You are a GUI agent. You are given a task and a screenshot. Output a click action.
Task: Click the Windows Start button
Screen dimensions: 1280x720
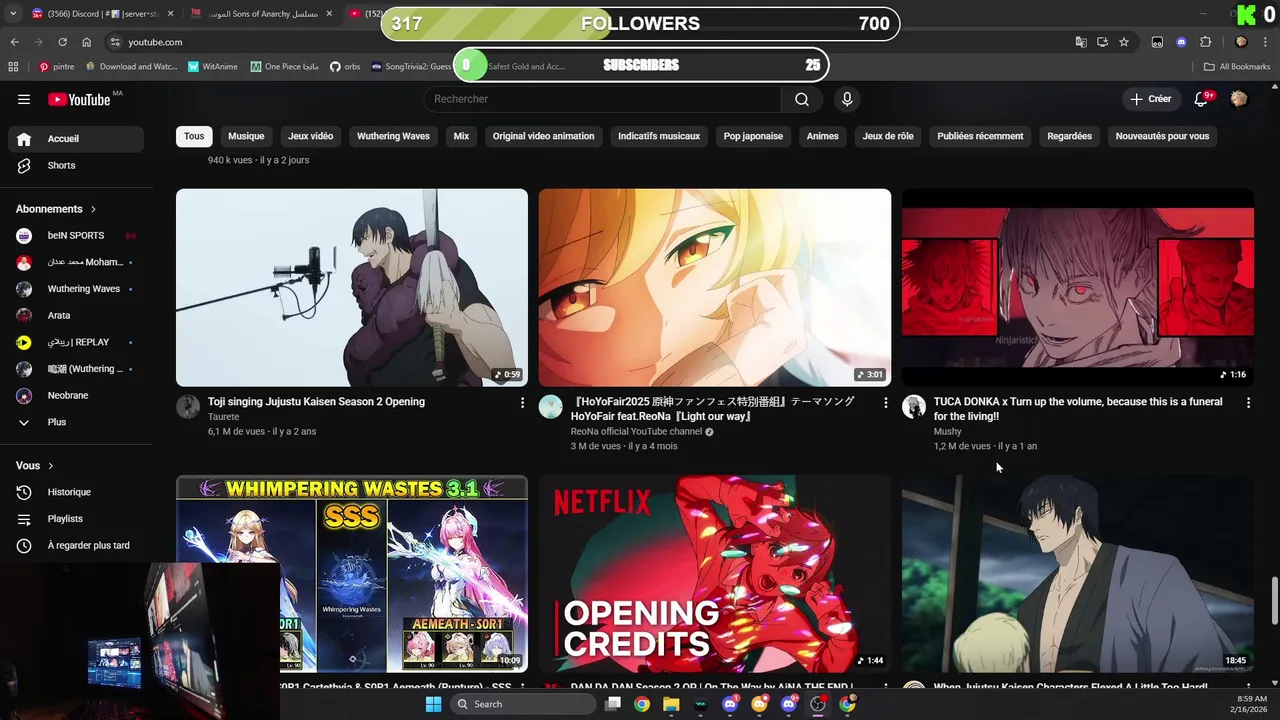click(433, 704)
